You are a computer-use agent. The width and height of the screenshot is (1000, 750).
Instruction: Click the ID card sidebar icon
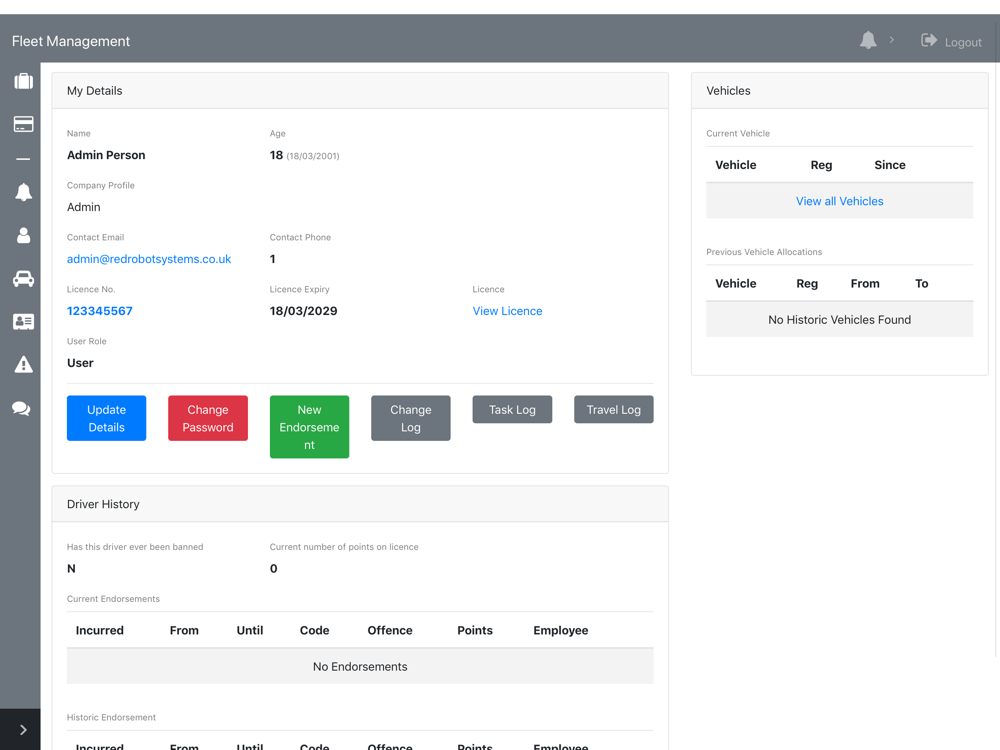23,322
